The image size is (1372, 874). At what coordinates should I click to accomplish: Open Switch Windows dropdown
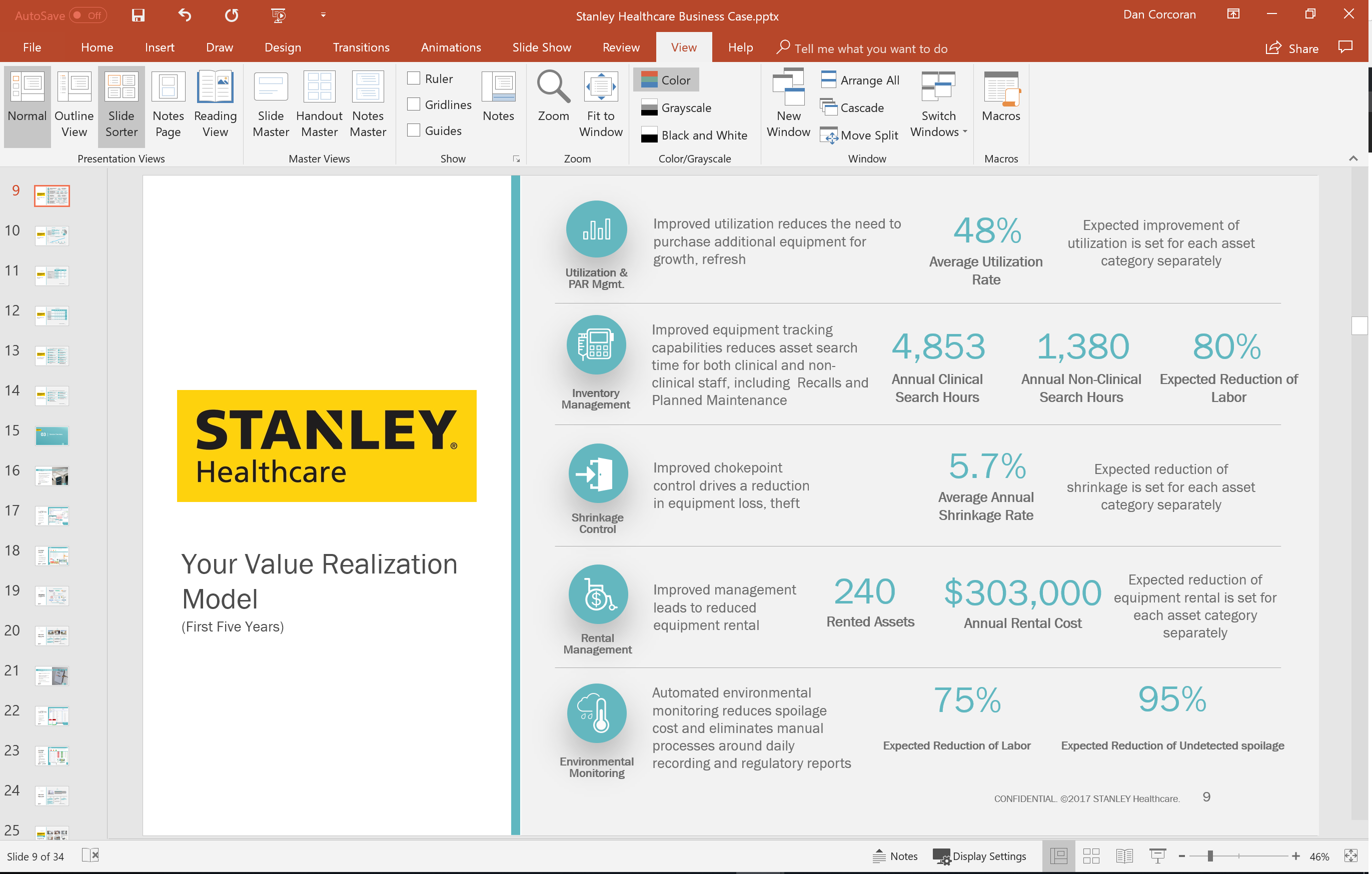coord(938,106)
